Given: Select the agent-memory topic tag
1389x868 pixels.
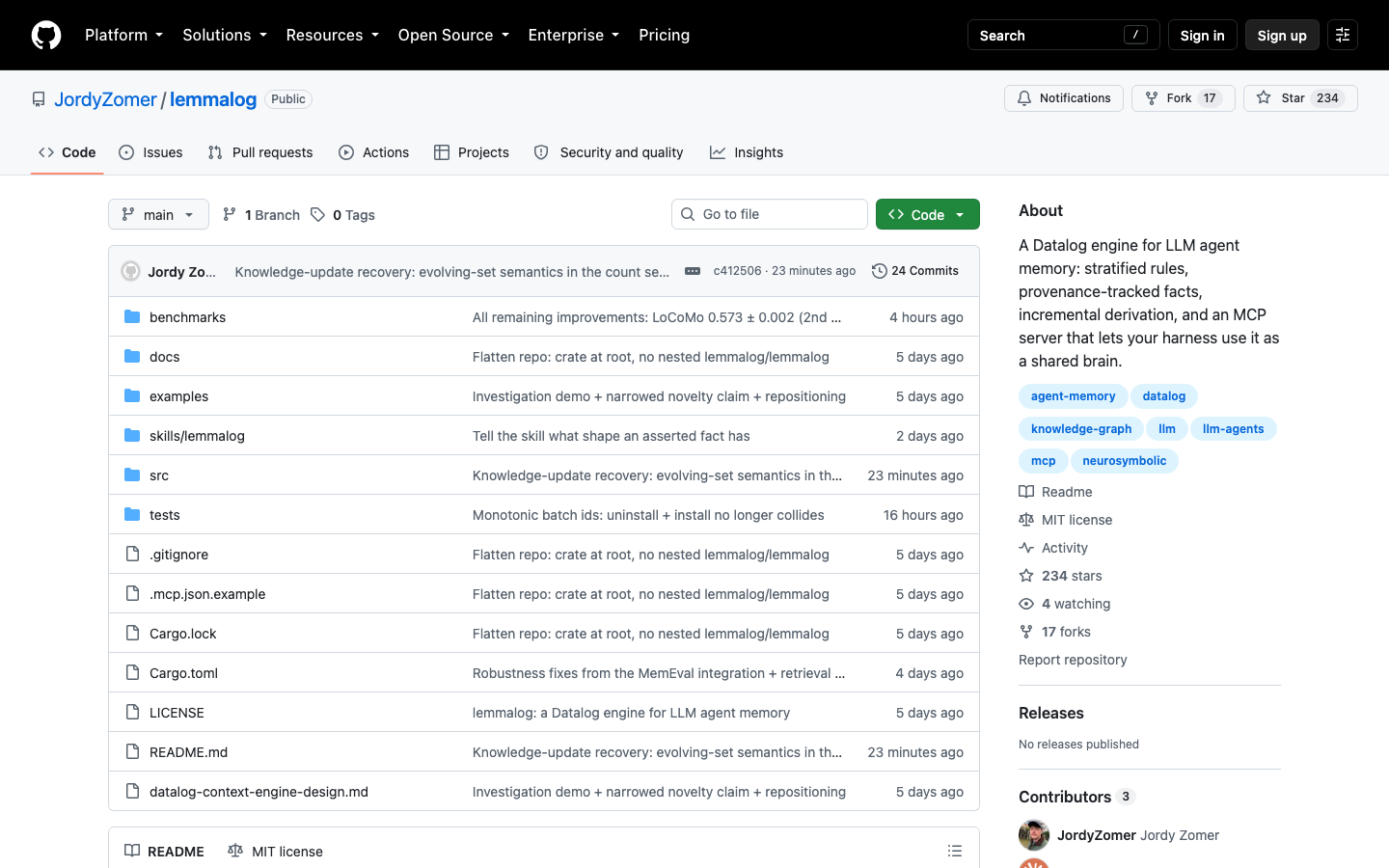Looking at the screenshot, I should pyautogui.click(x=1073, y=395).
